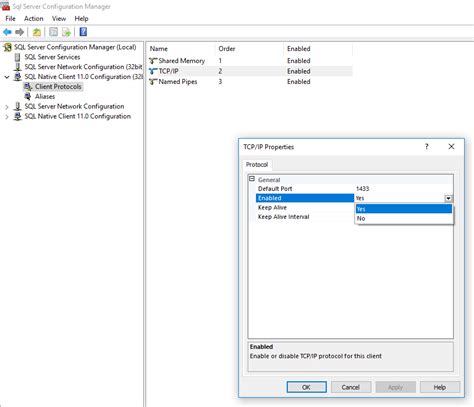474x407 pixels.
Task: Click the Shared Memory protocol icon
Action: tap(153, 61)
